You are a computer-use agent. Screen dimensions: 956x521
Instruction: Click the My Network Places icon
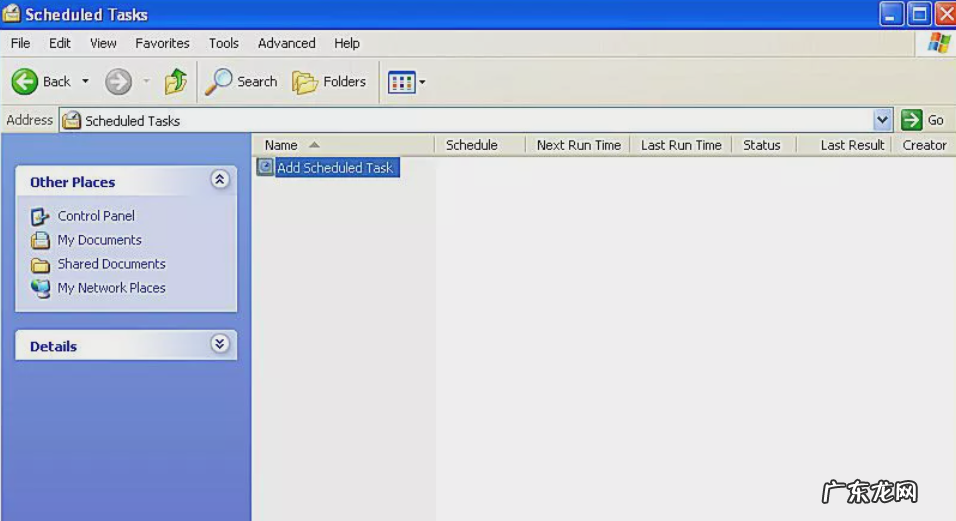click(x=40, y=288)
